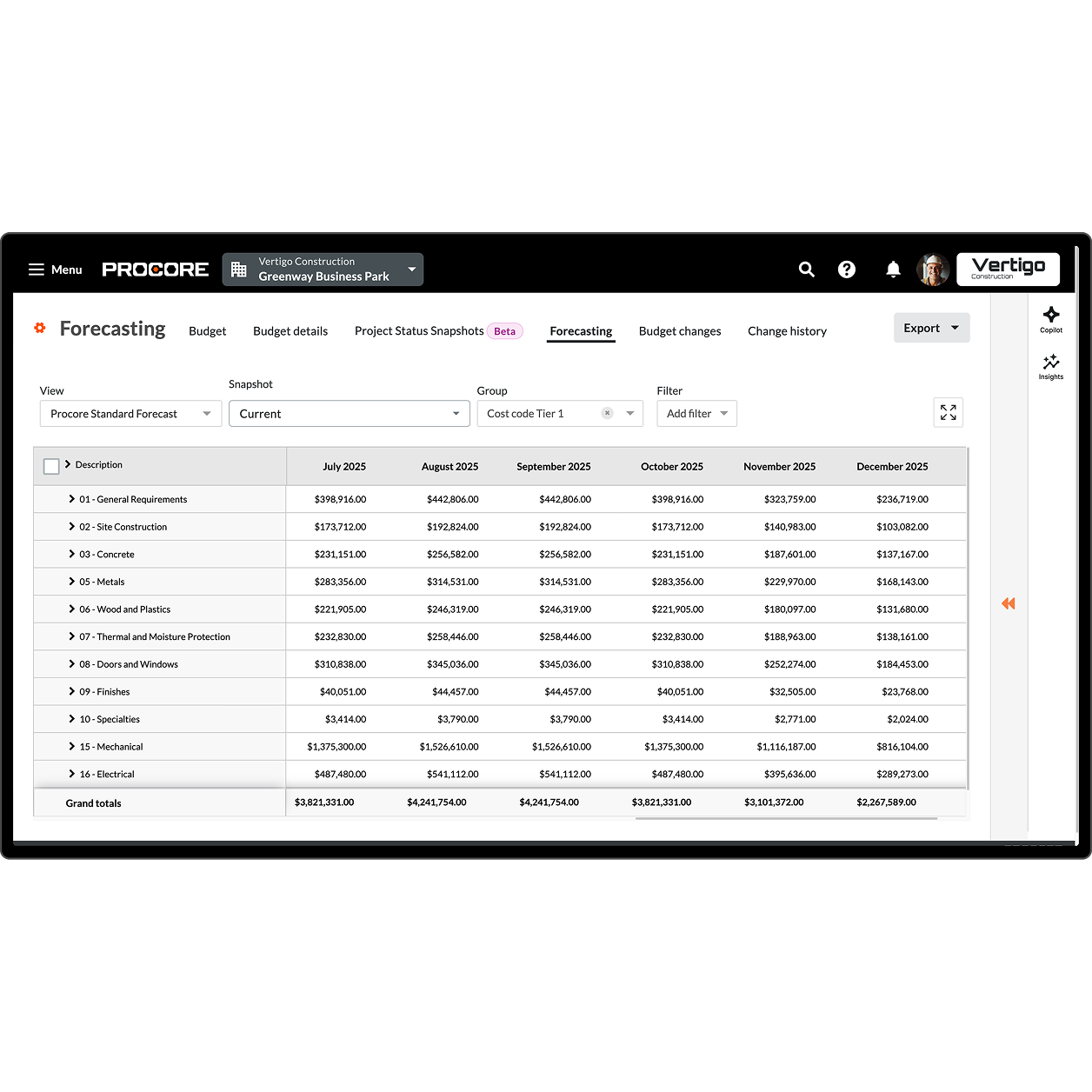This screenshot has width=1092, height=1092.
Task: Click the Export button
Action: pos(930,328)
